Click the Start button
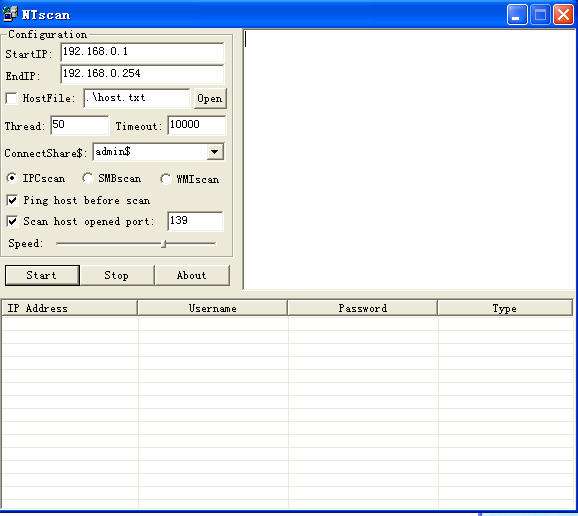The height and width of the screenshot is (516, 578). click(x=42, y=275)
